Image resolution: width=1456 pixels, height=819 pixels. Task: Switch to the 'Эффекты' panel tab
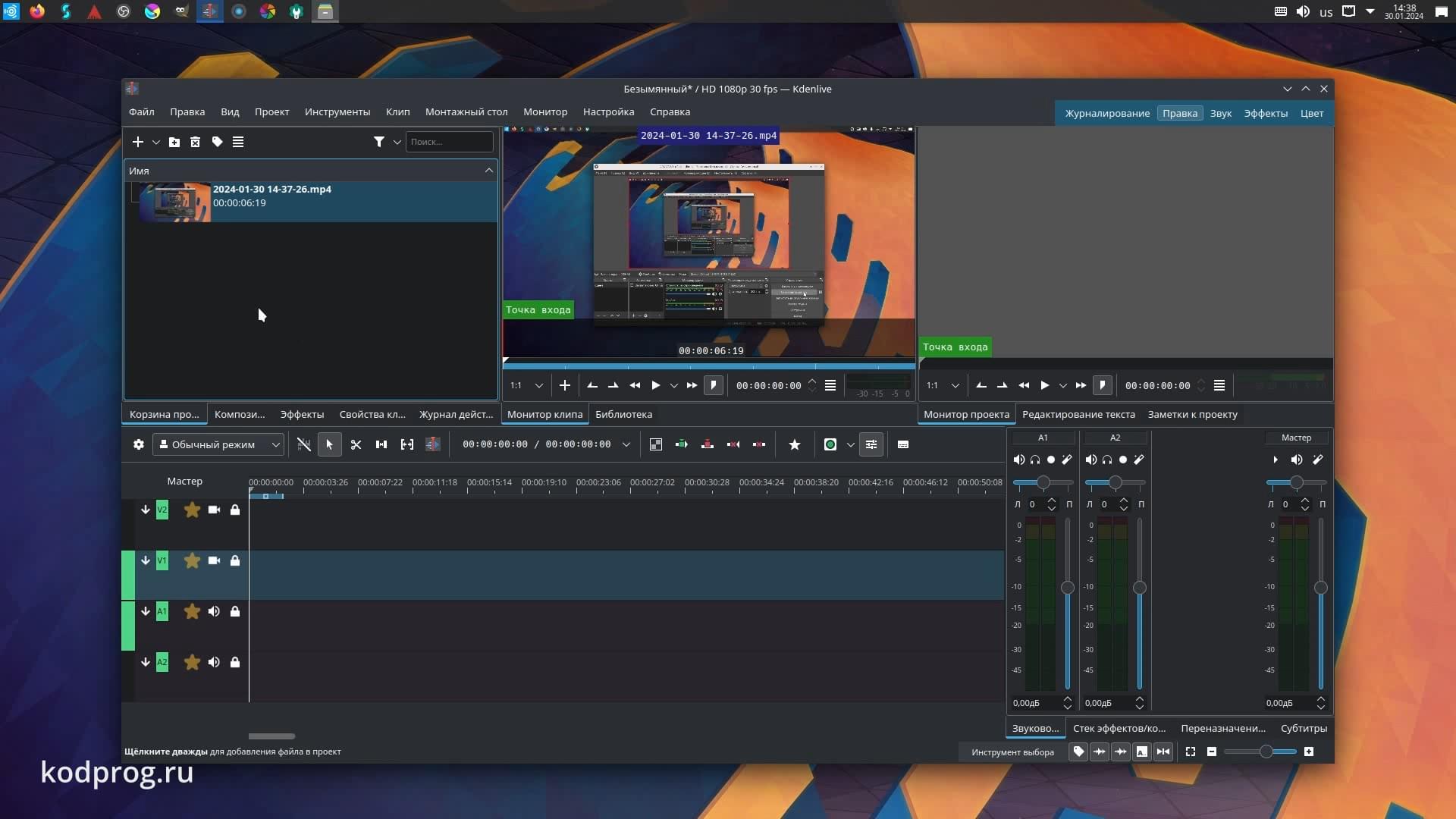pos(302,415)
